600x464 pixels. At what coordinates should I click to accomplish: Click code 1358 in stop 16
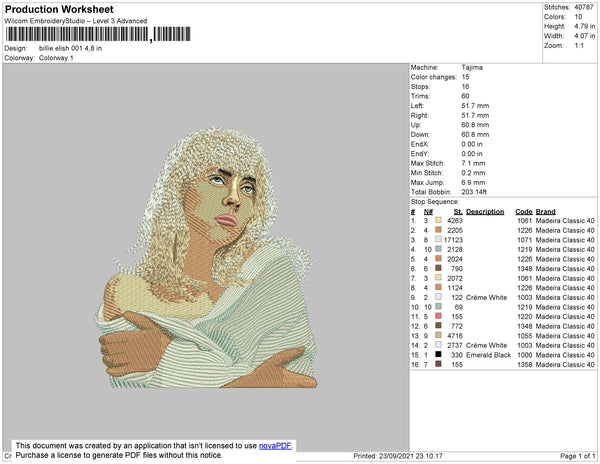(524, 365)
